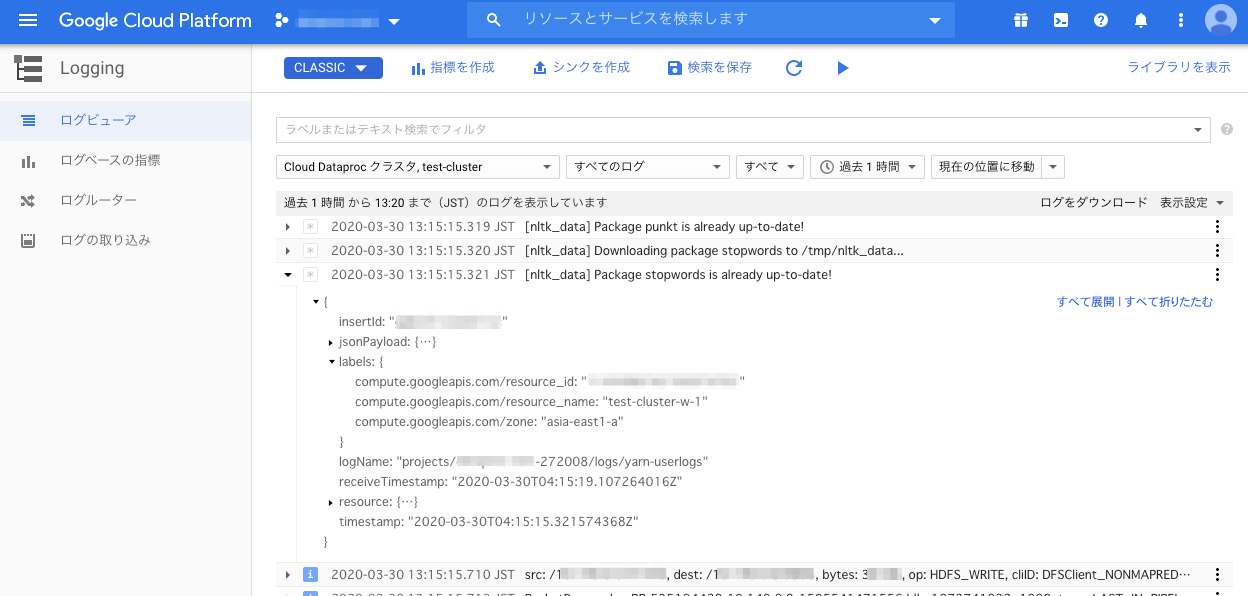Open the navigation hamburger menu
The image size is (1248, 596).
27,20
